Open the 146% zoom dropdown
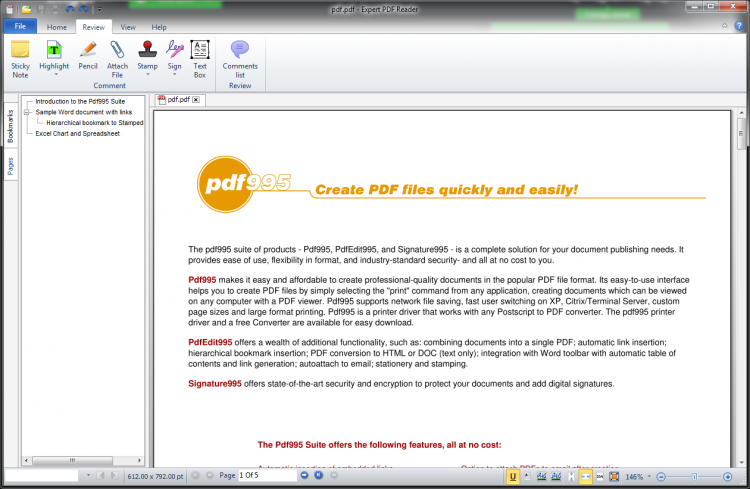750x489 pixels. tap(649, 477)
